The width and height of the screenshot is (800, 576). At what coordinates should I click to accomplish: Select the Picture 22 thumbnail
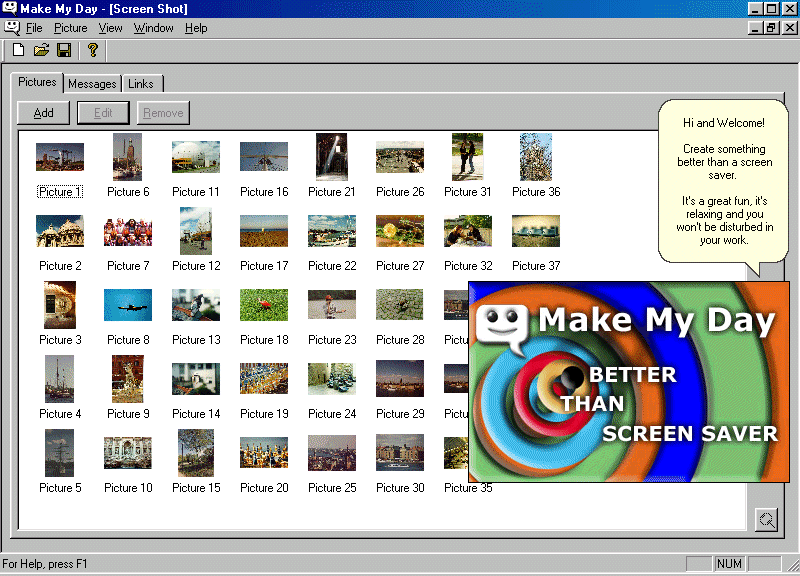(332, 231)
